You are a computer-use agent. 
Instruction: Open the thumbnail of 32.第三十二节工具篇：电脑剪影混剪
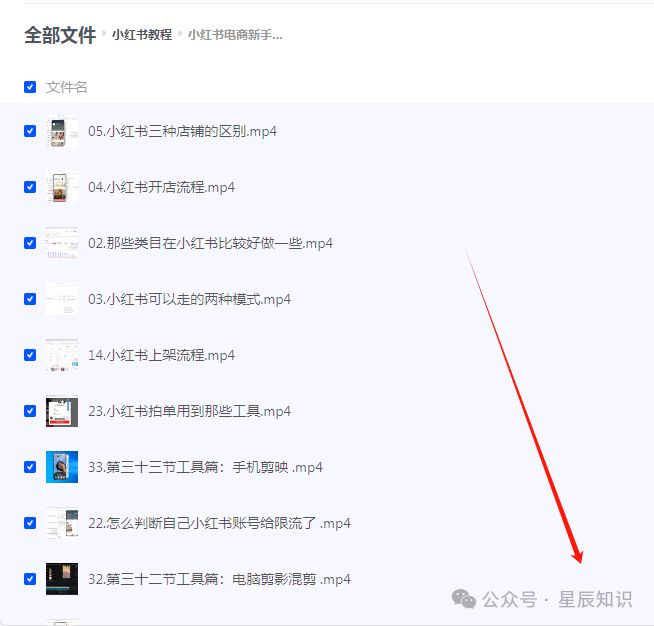[x=62, y=579]
